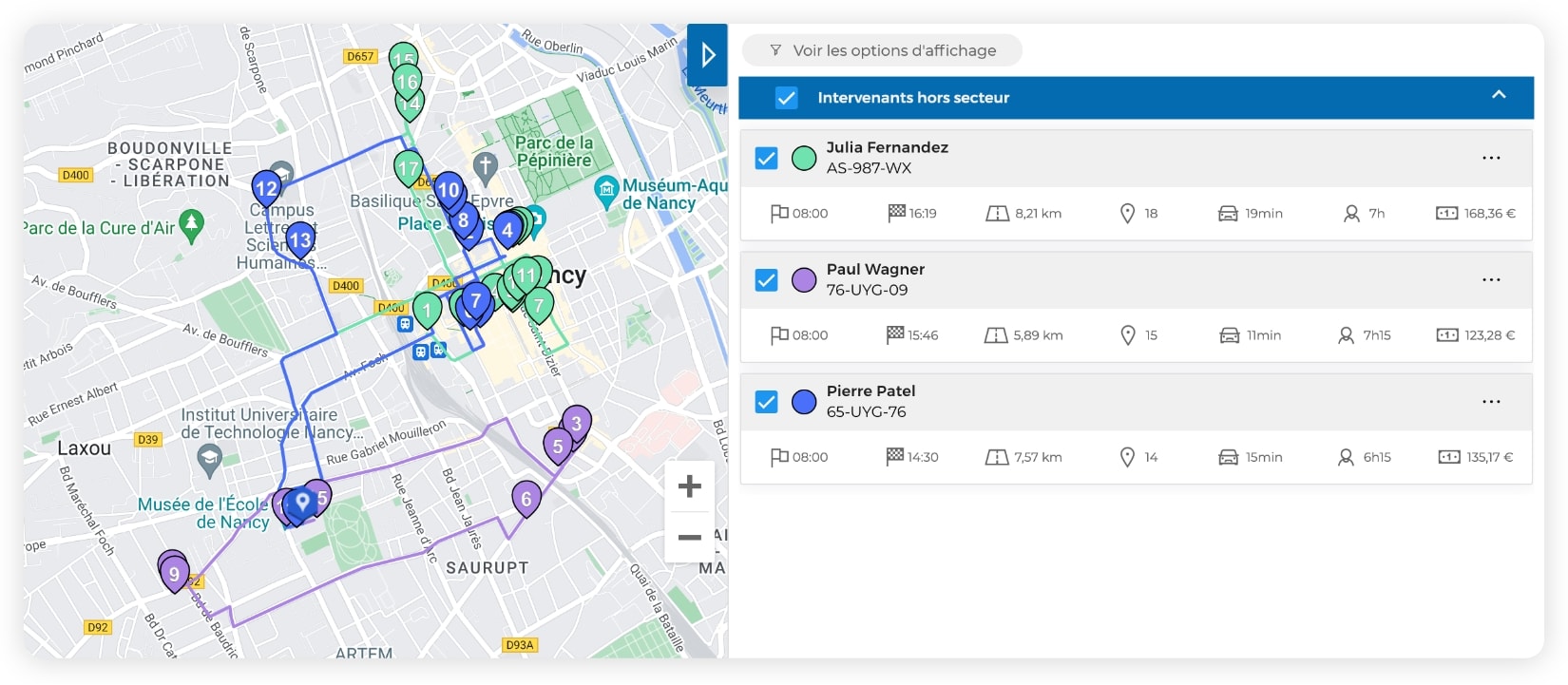
Task: Select blue map marker 13
Action: point(300,239)
